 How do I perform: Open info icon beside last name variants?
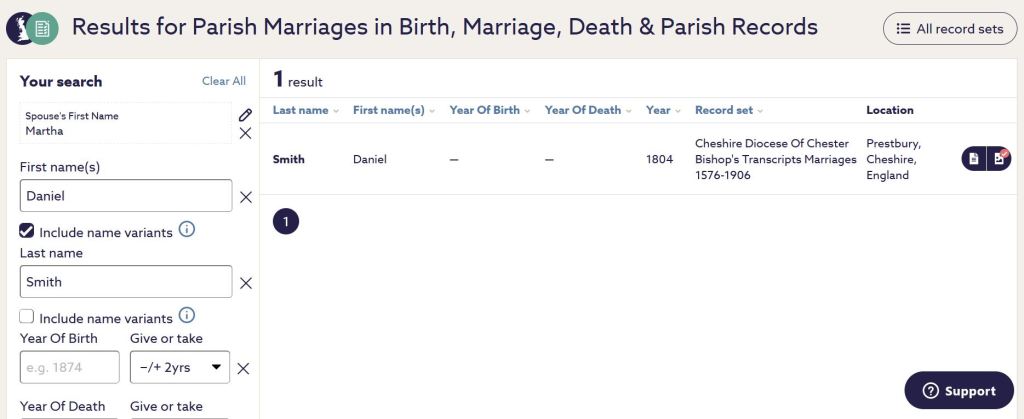186,317
